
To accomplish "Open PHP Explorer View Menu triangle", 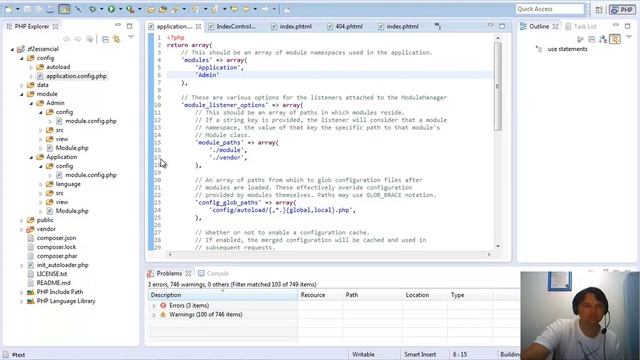I will (131, 37).
